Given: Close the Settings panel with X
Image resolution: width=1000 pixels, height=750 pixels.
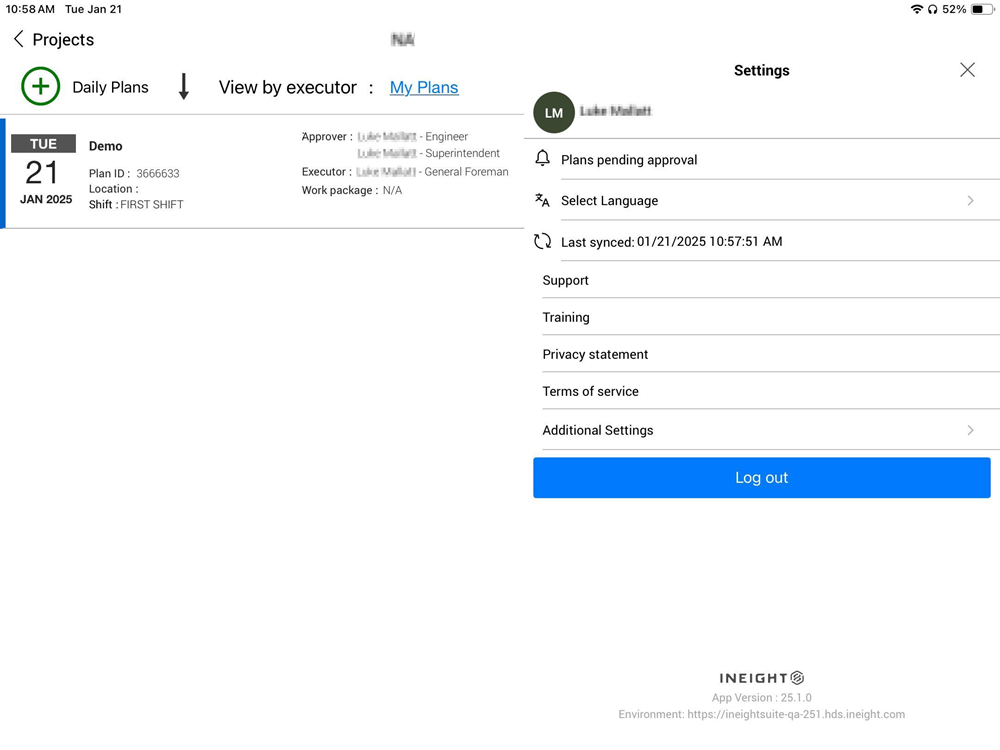Looking at the screenshot, I should coord(967,70).
